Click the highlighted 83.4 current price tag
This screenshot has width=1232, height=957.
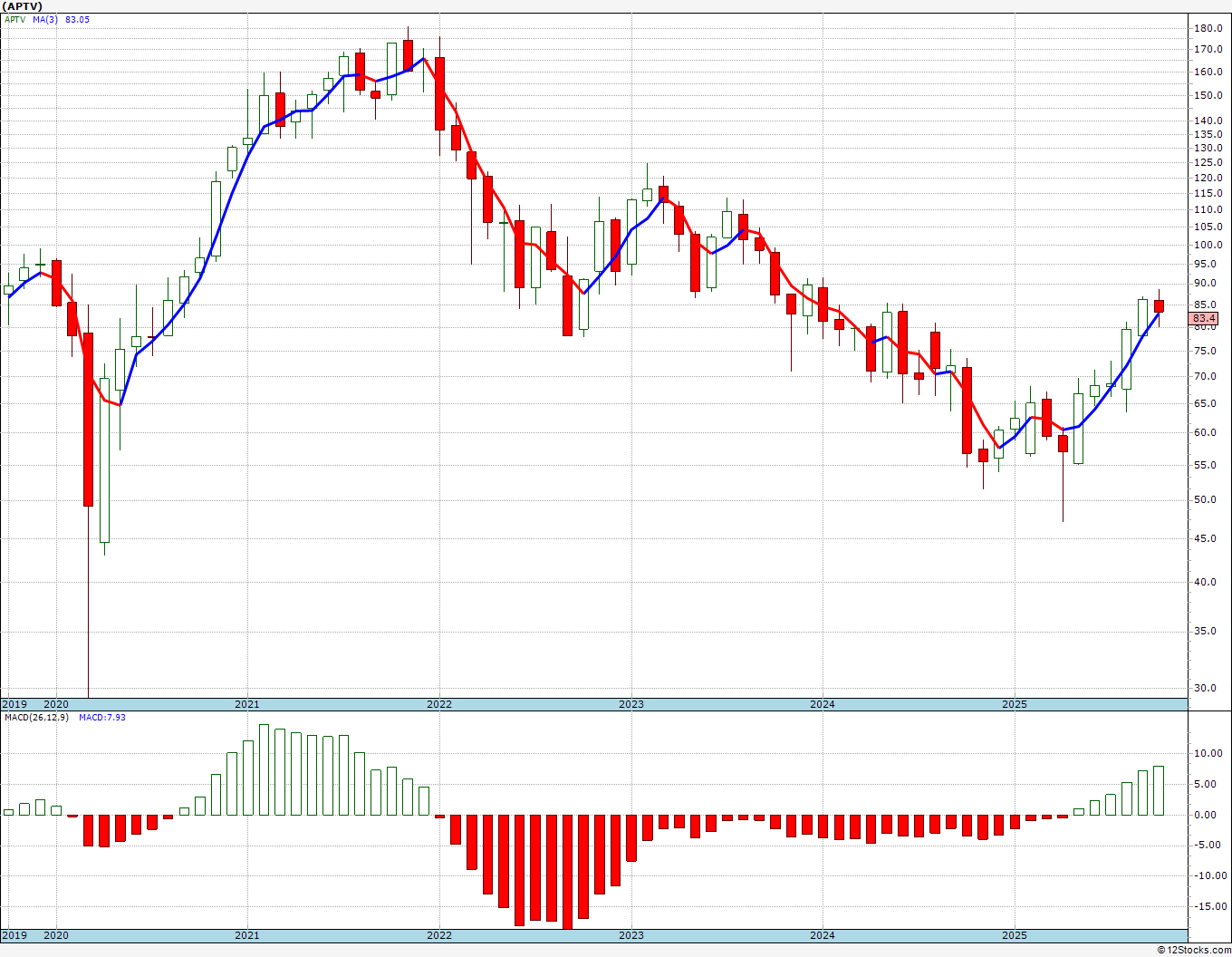(1204, 319)
